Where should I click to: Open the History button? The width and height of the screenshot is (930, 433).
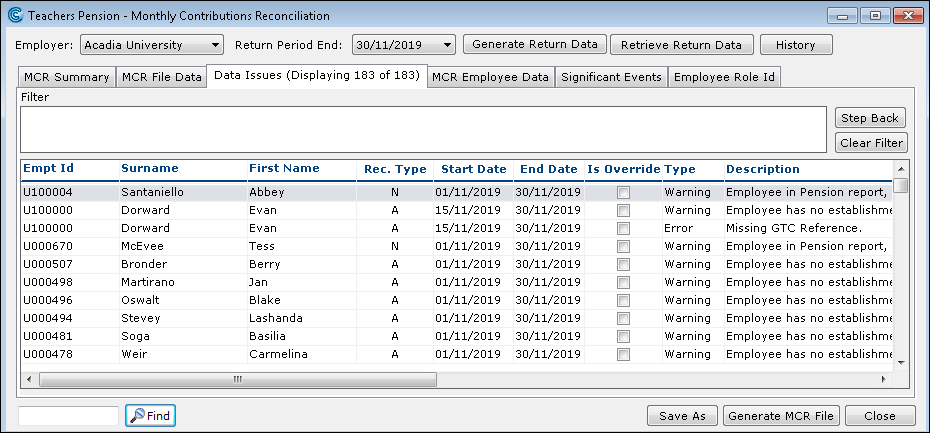click(796, 44)
